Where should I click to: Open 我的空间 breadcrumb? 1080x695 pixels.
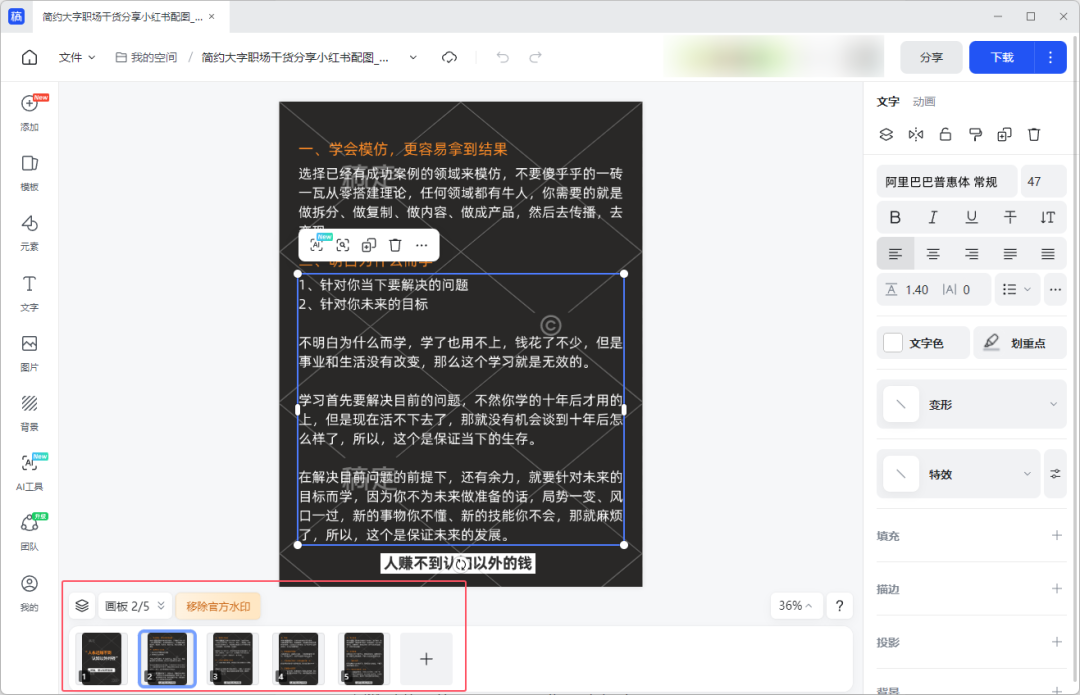pos(146,57)
